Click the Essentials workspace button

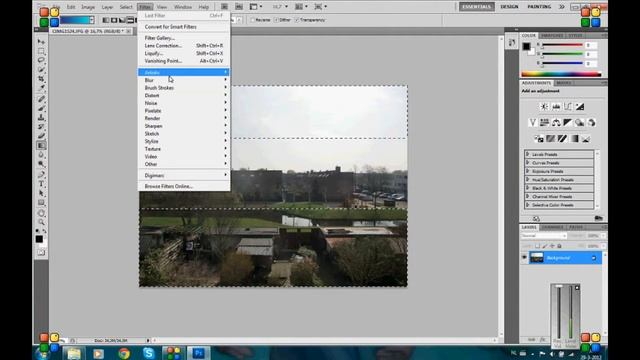click(x=476, y=7)
